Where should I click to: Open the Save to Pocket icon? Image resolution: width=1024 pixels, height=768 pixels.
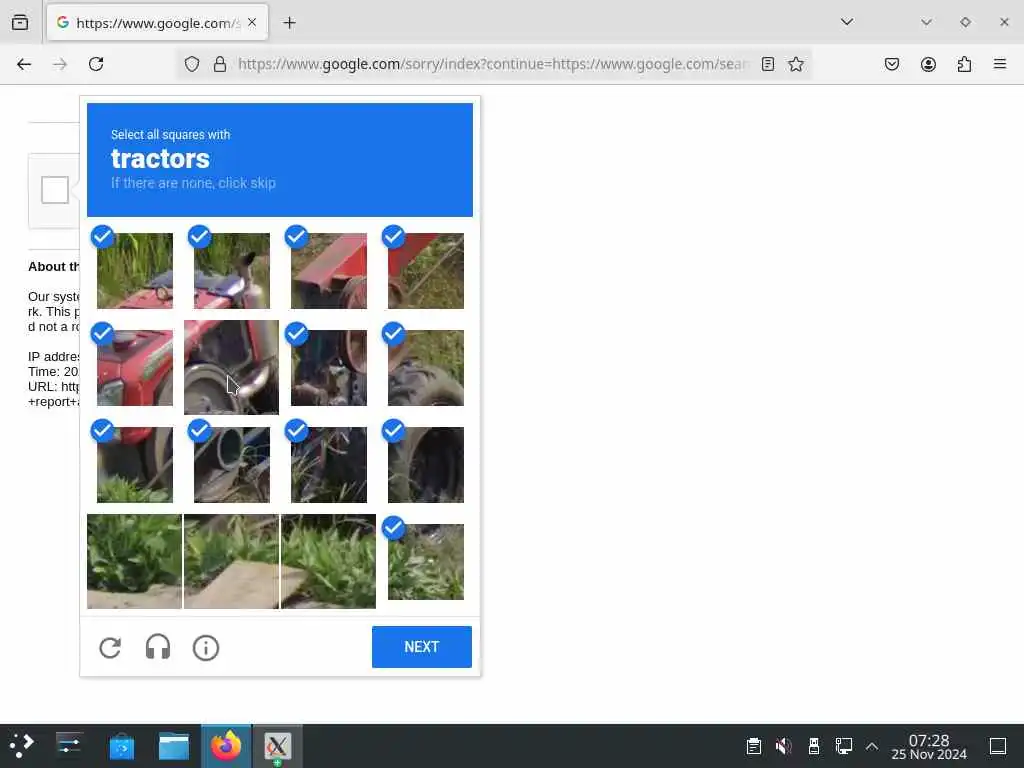pyautogui.click(x=892, y=64)
